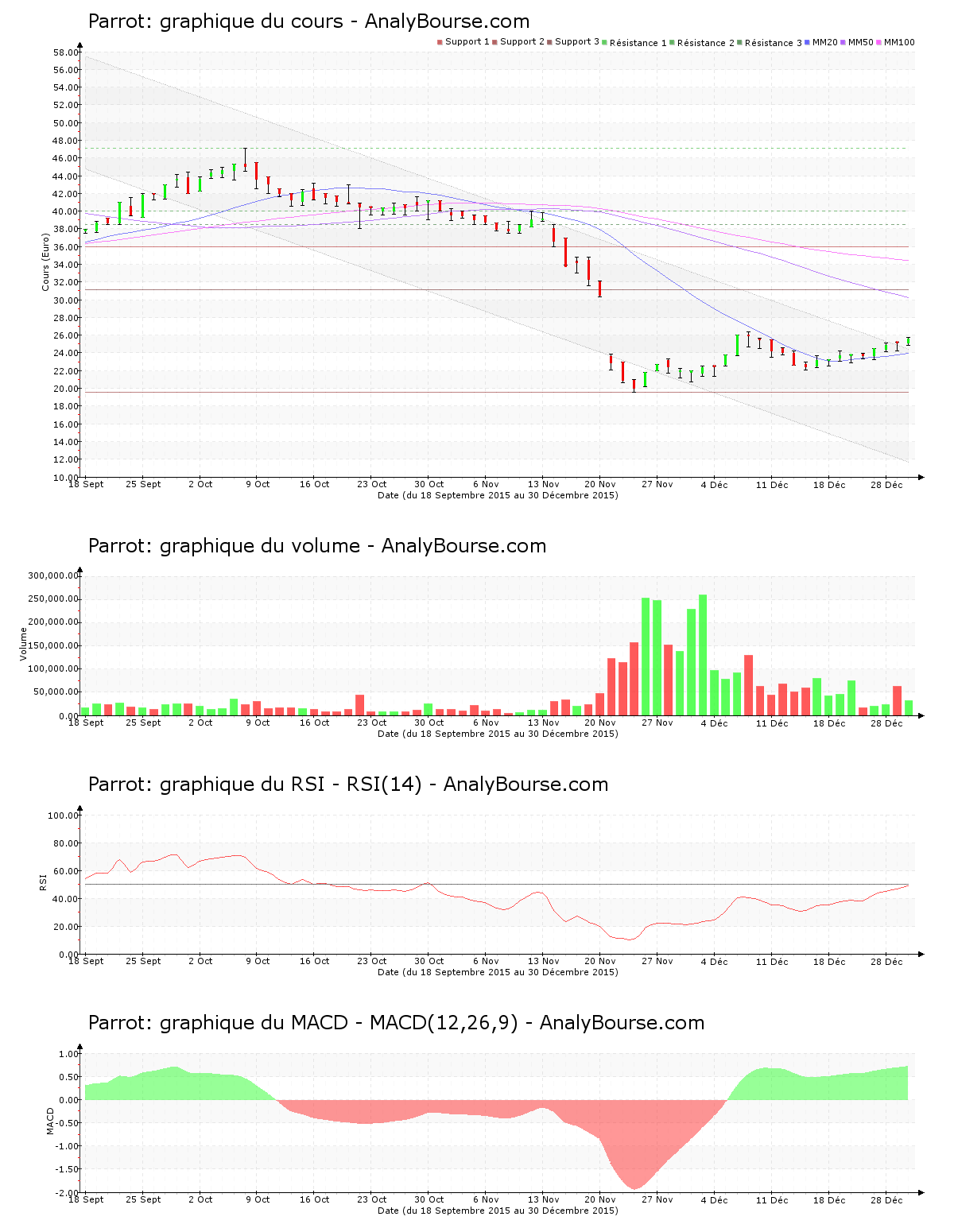Image resolution: width=954 pixels, height=1232 pixels.
Task: Click the vertical 'RSI' y-axis title
Action: point(43,881)
